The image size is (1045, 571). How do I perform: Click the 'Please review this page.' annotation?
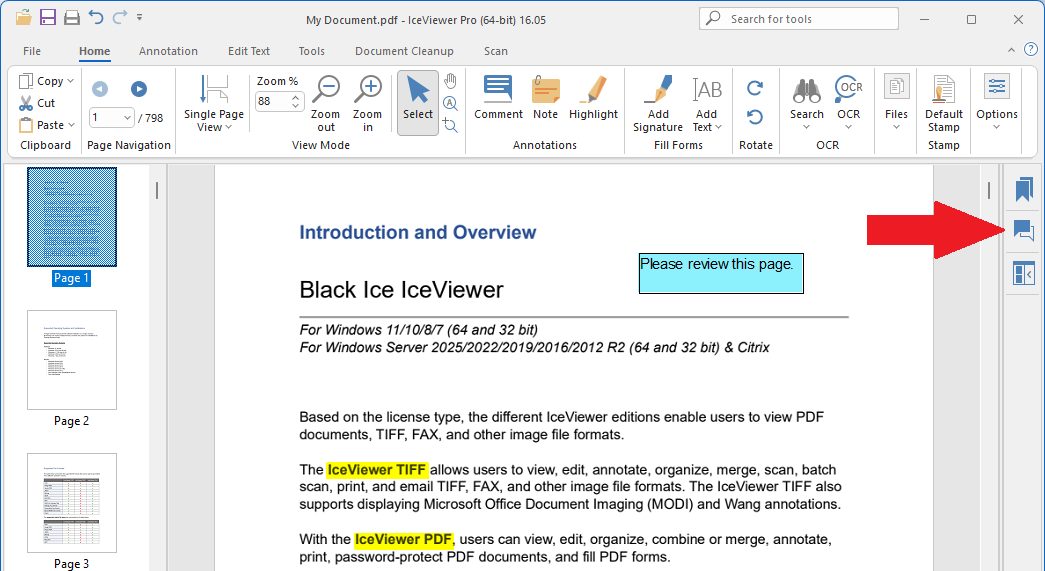(x=721, y=273)
